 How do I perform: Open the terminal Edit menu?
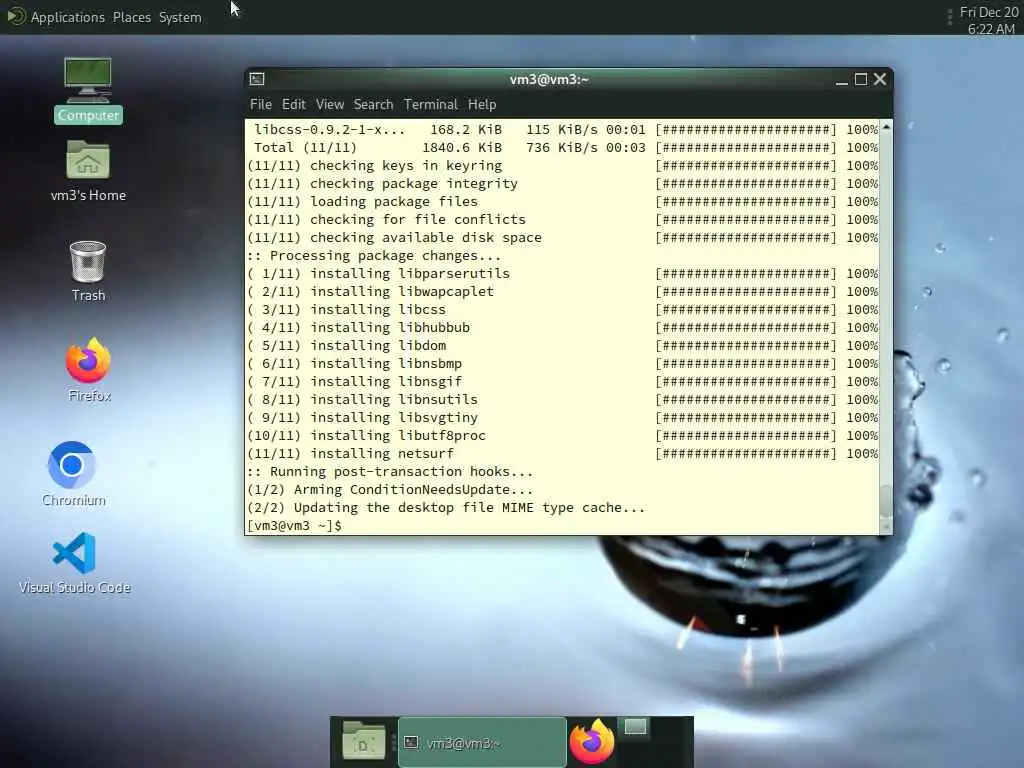(294, 104)
